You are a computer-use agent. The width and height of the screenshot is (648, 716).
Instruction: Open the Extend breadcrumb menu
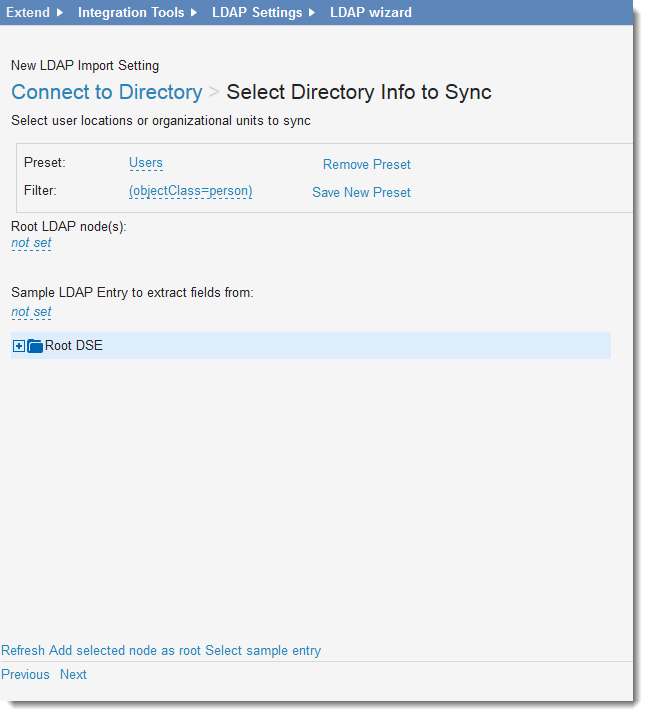point(28,13)
